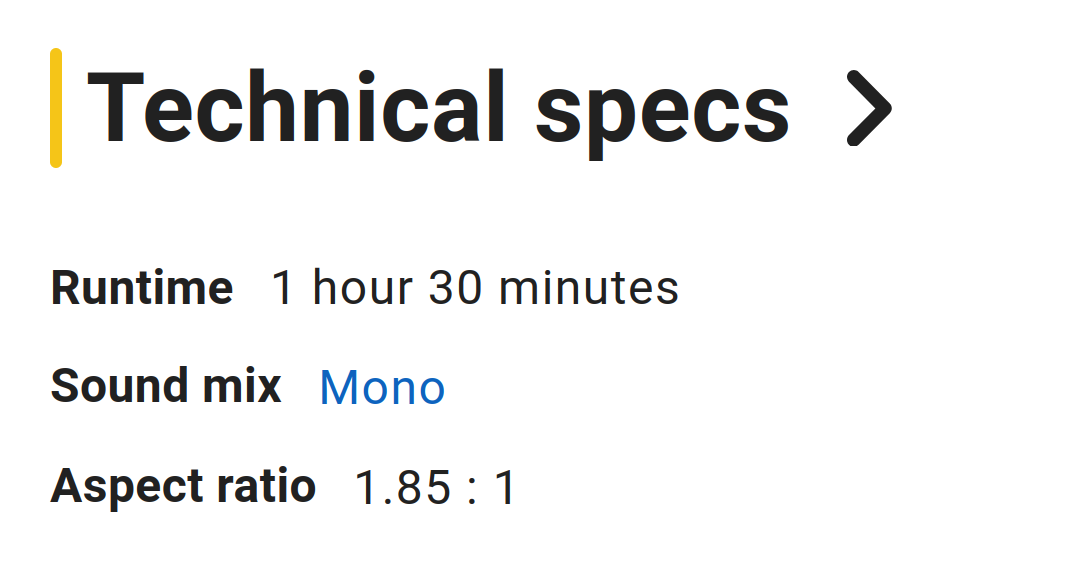Screen dimensions: 1071x568
Task: Click the word minutes in runtime value
Action: [589, 287]
